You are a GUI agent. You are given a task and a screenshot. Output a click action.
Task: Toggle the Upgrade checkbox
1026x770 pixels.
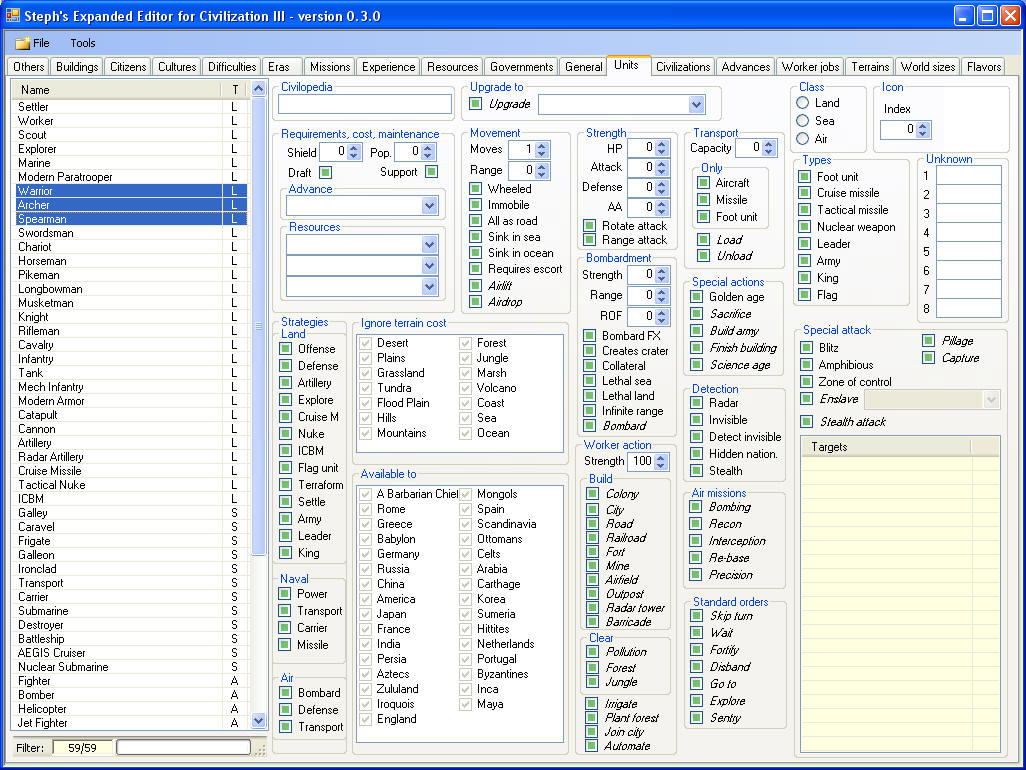pyautogui.click(x=476, y=103)
